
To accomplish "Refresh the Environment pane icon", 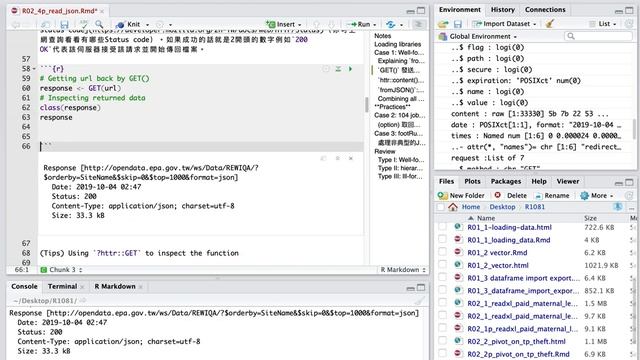I will (629, 24).
